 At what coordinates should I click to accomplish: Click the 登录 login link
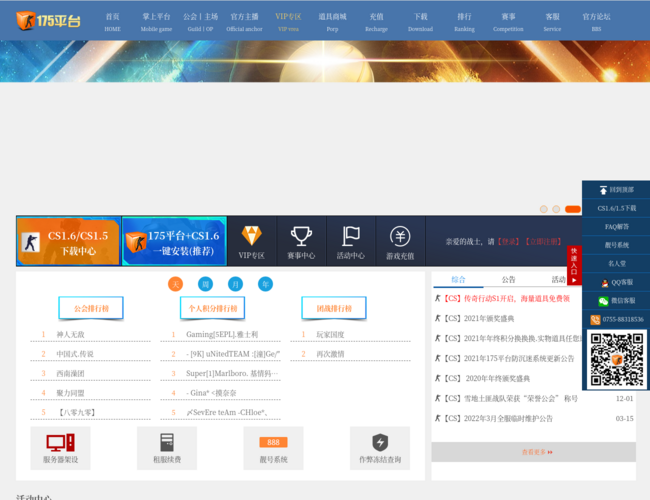point(509,241)
